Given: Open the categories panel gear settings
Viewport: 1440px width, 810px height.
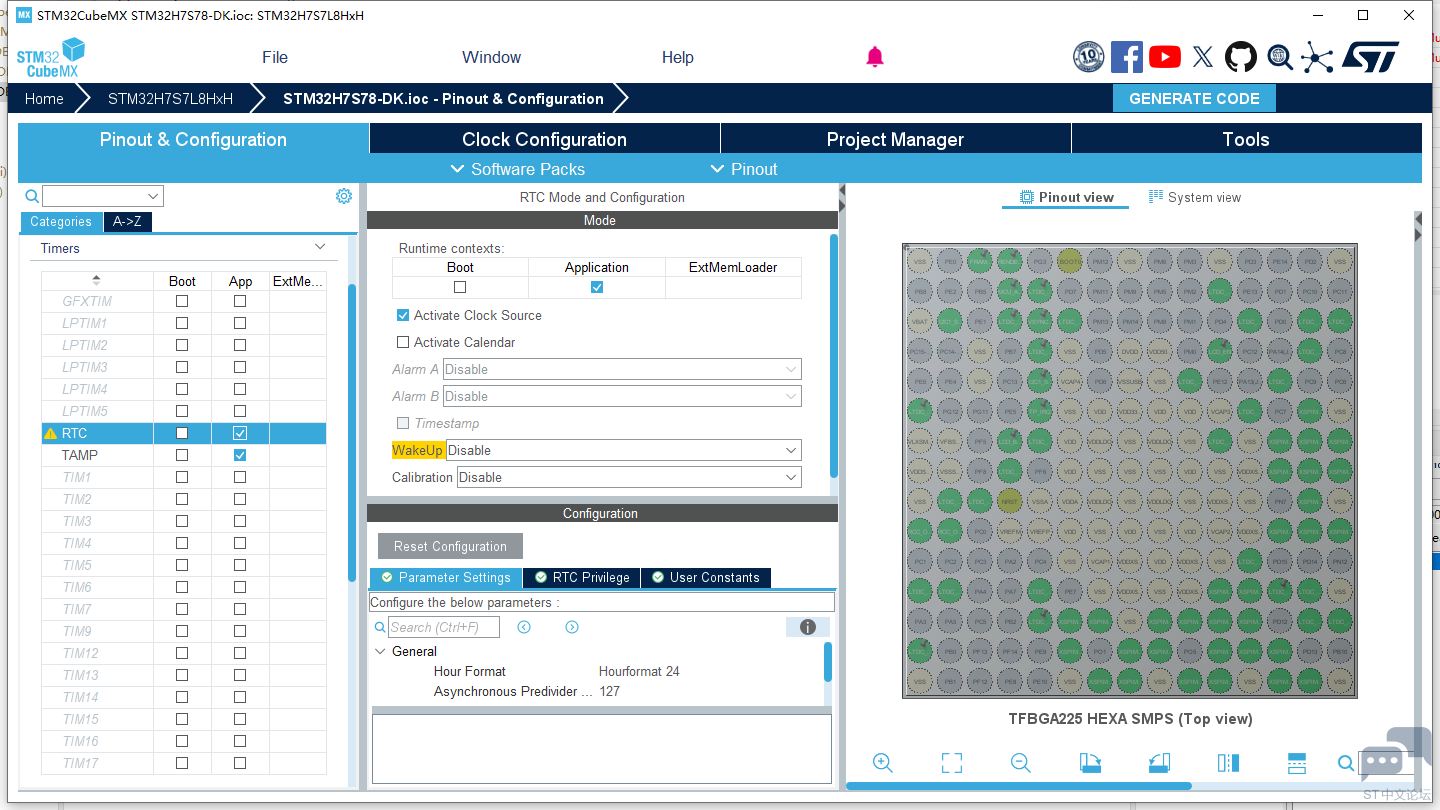Looking at the screenshot, I should coord(344,196).
